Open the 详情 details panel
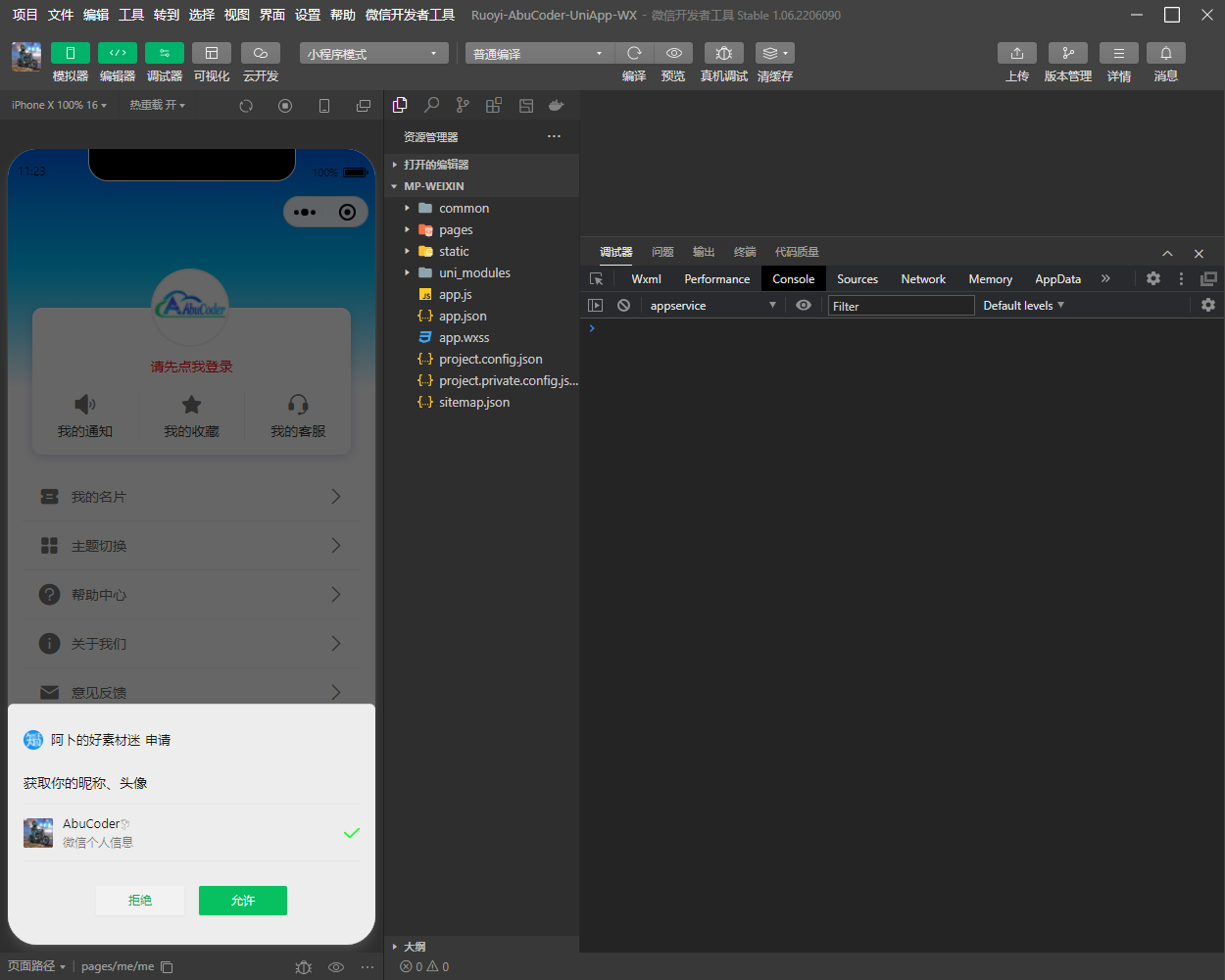The height and width of the screenshot is (980, 1225). coord(1119,53)
